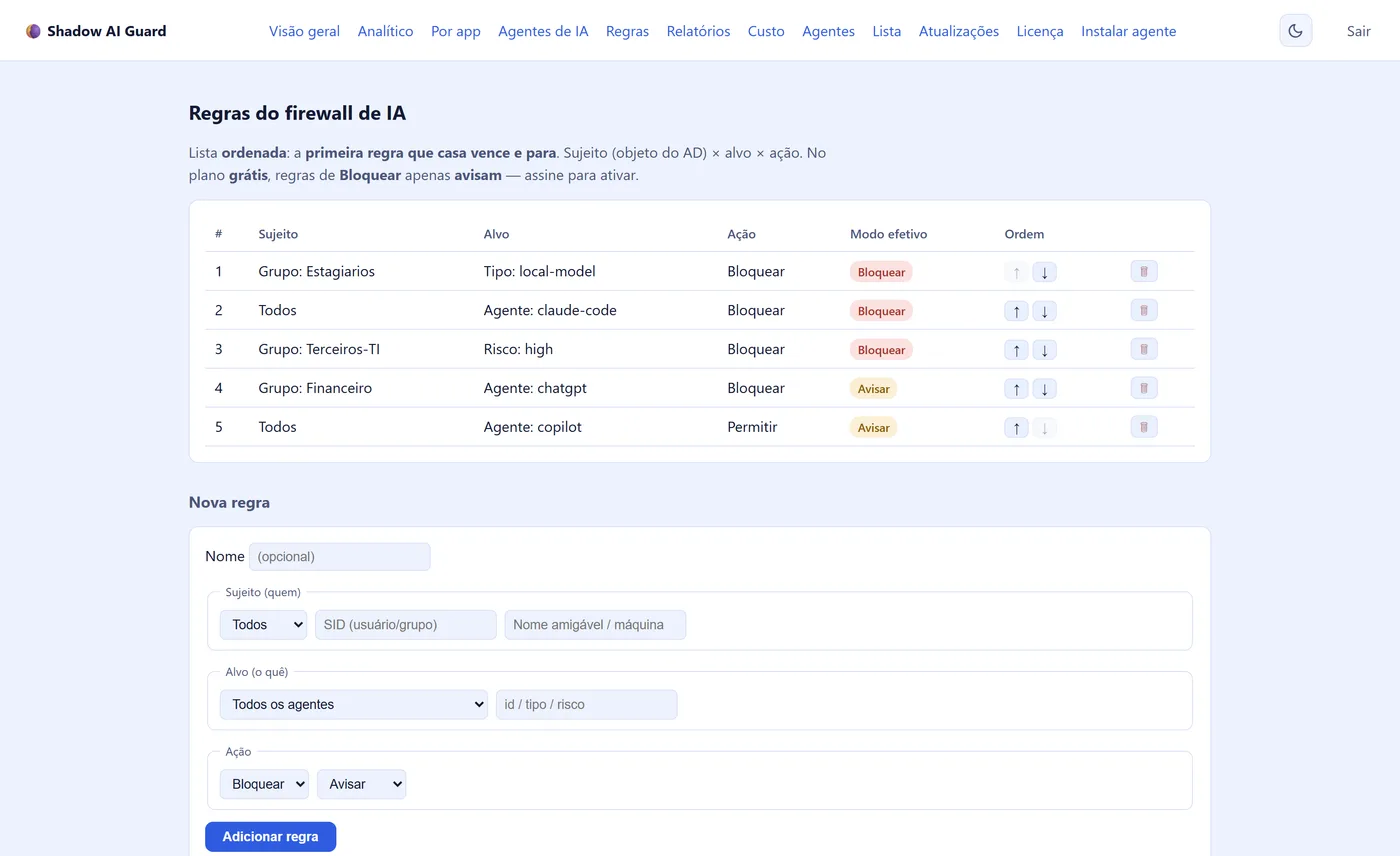Click the Shadow AI Guard logo icon
The height and width of the screenshot is (856, 1400).
(33, 31)
